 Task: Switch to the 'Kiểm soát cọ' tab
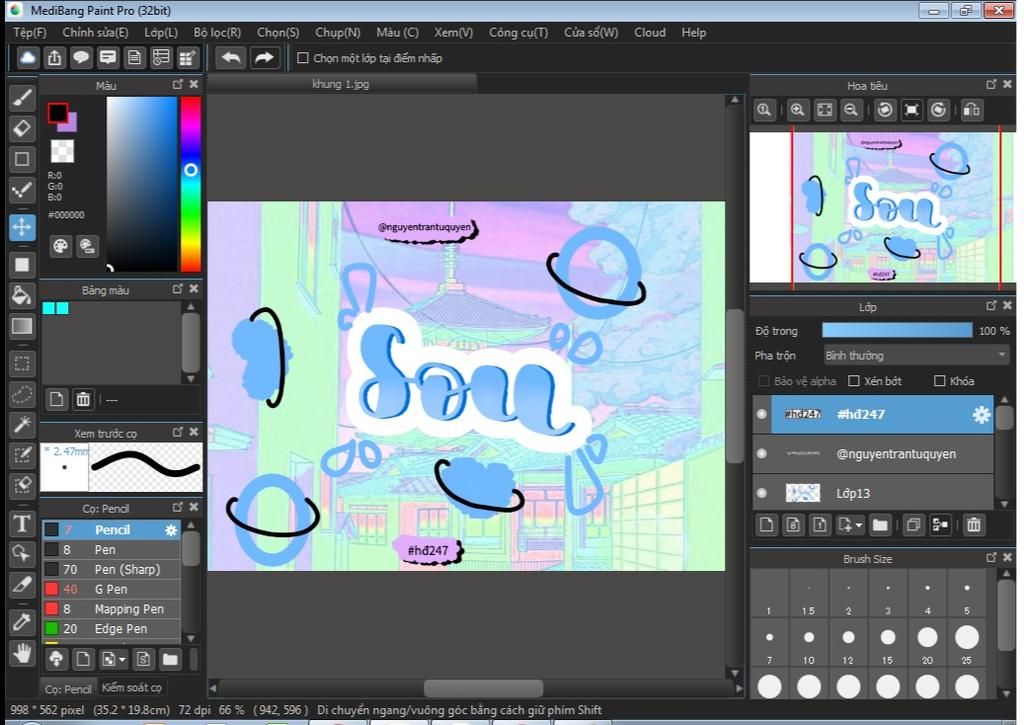tap(131, 687)
